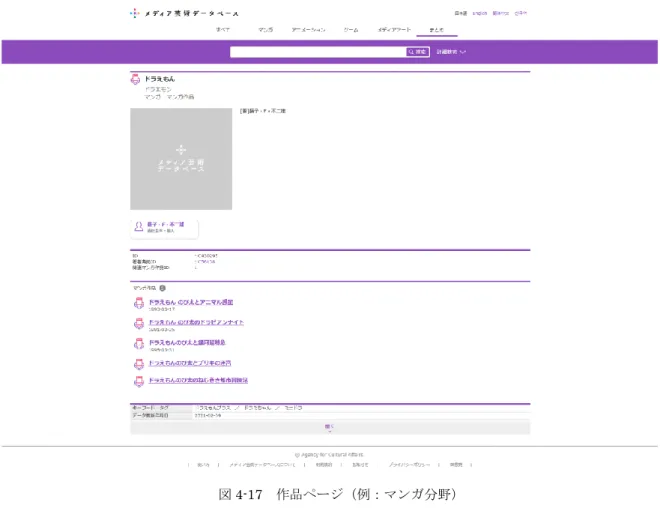The height and width of the screenshot is (523, 660).
Task: Click icon beside のび太とブリキの迷宮 entry
Action: (139, 364)
